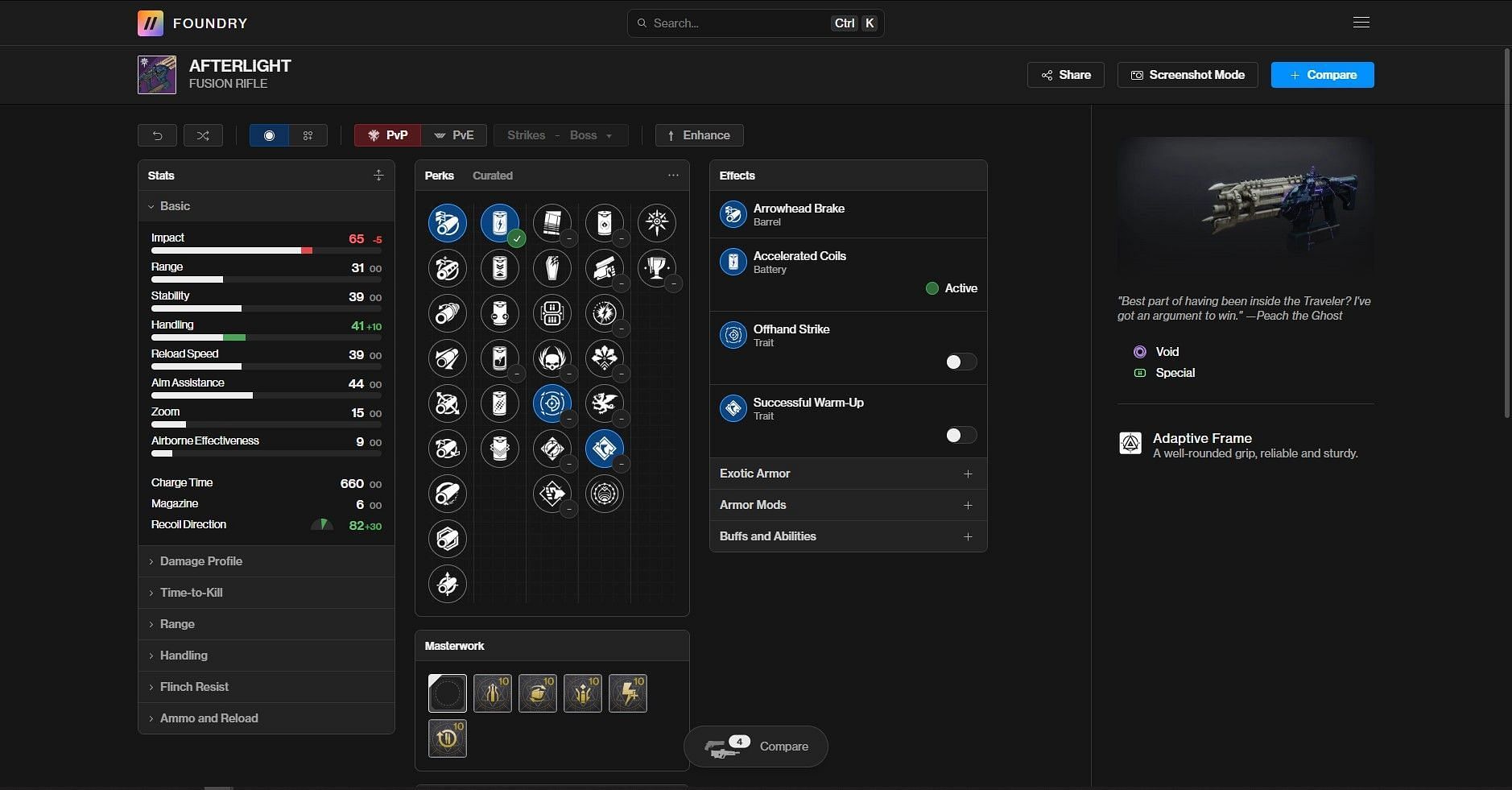The image size is (1512, 790).
Task: Select the lightning burst circle trait perk
Action: coord(605,313)
